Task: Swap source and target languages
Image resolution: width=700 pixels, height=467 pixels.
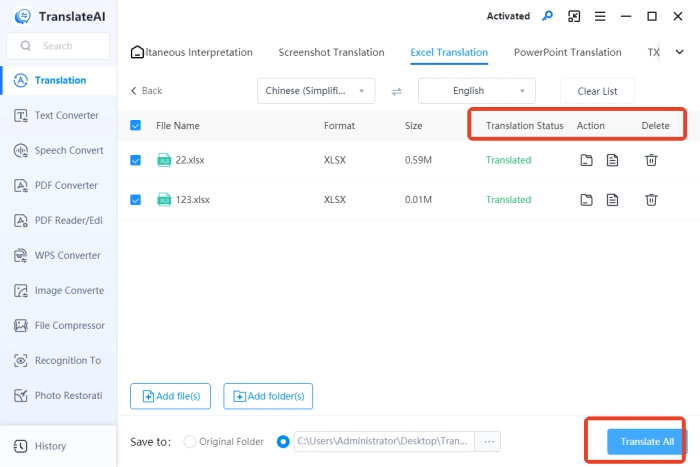Action: coord(396,91)
